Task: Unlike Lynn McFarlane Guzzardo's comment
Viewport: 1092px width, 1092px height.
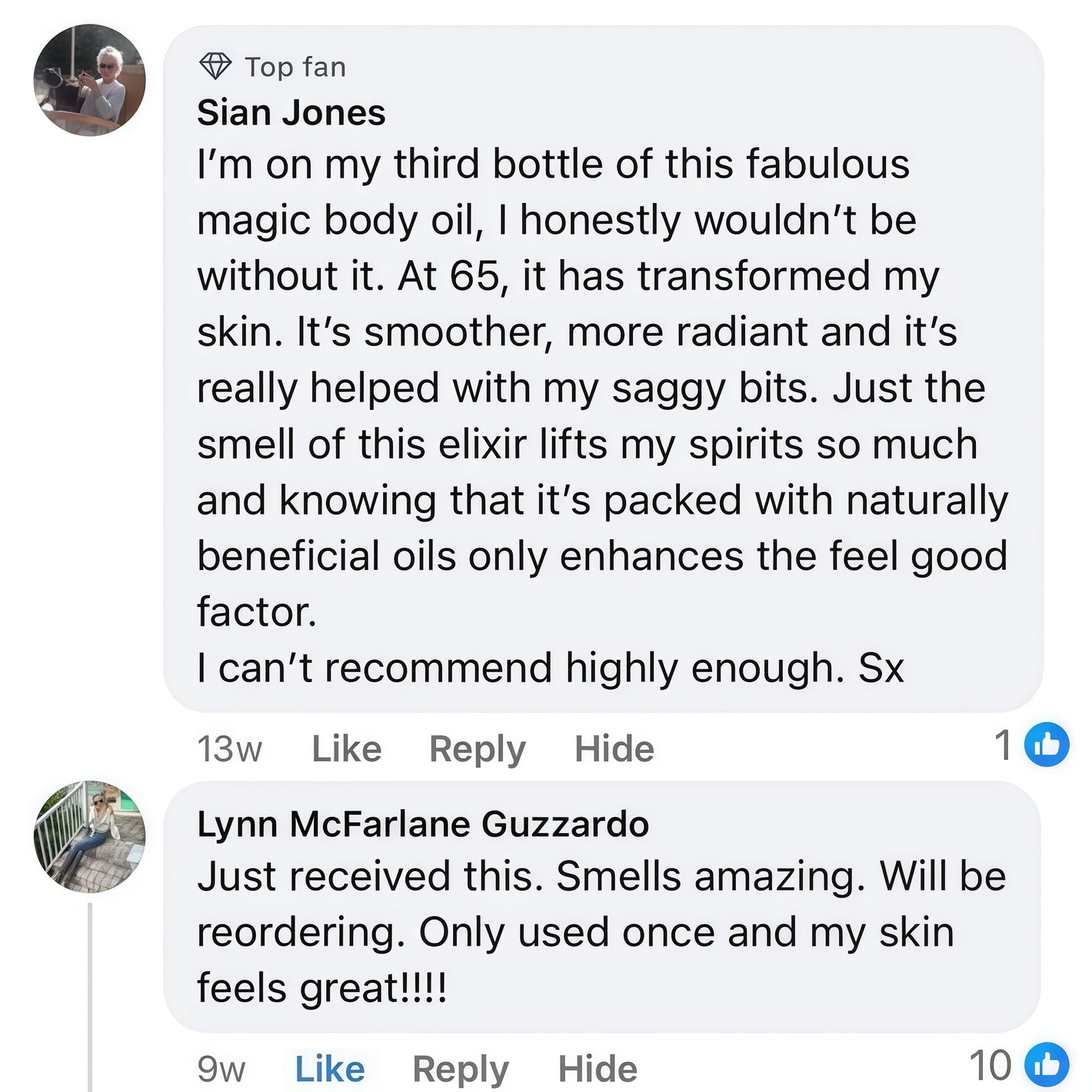Action: (330, 1069)
